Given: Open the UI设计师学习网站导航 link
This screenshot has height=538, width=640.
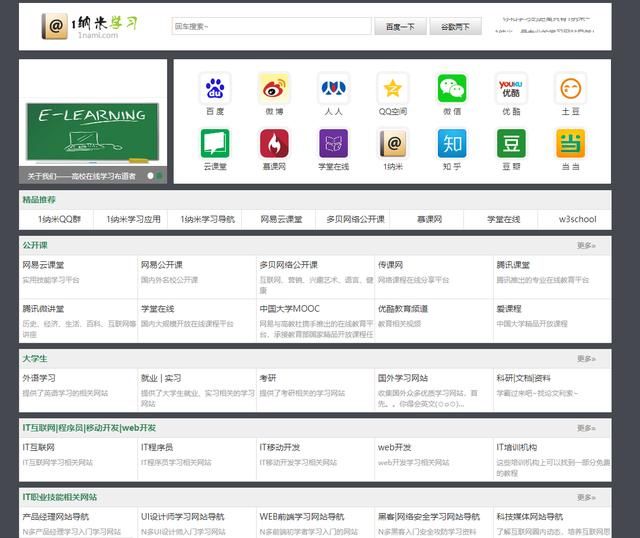Looking at the screenshot, I should click(x=183, y=517).
